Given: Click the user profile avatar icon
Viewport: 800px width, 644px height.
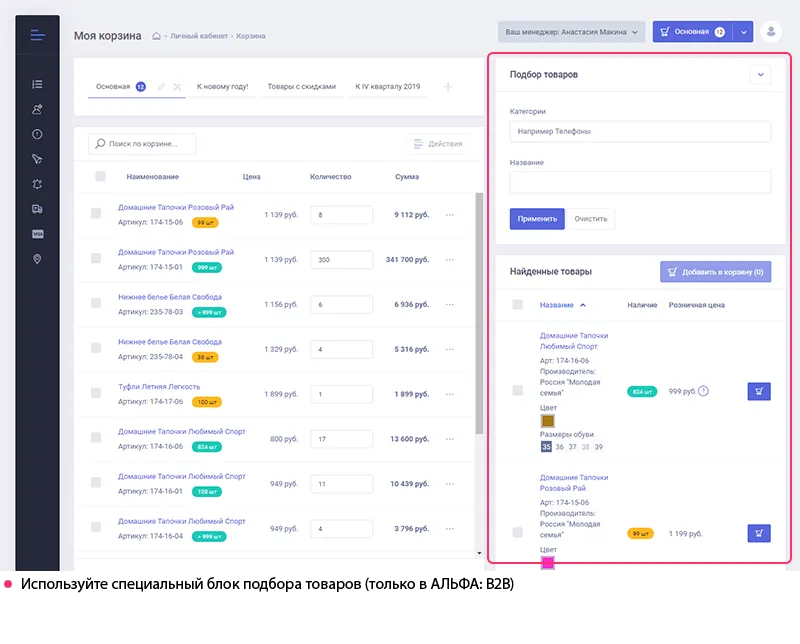Looking at the screenshot, I should click(x=771, y=32).
